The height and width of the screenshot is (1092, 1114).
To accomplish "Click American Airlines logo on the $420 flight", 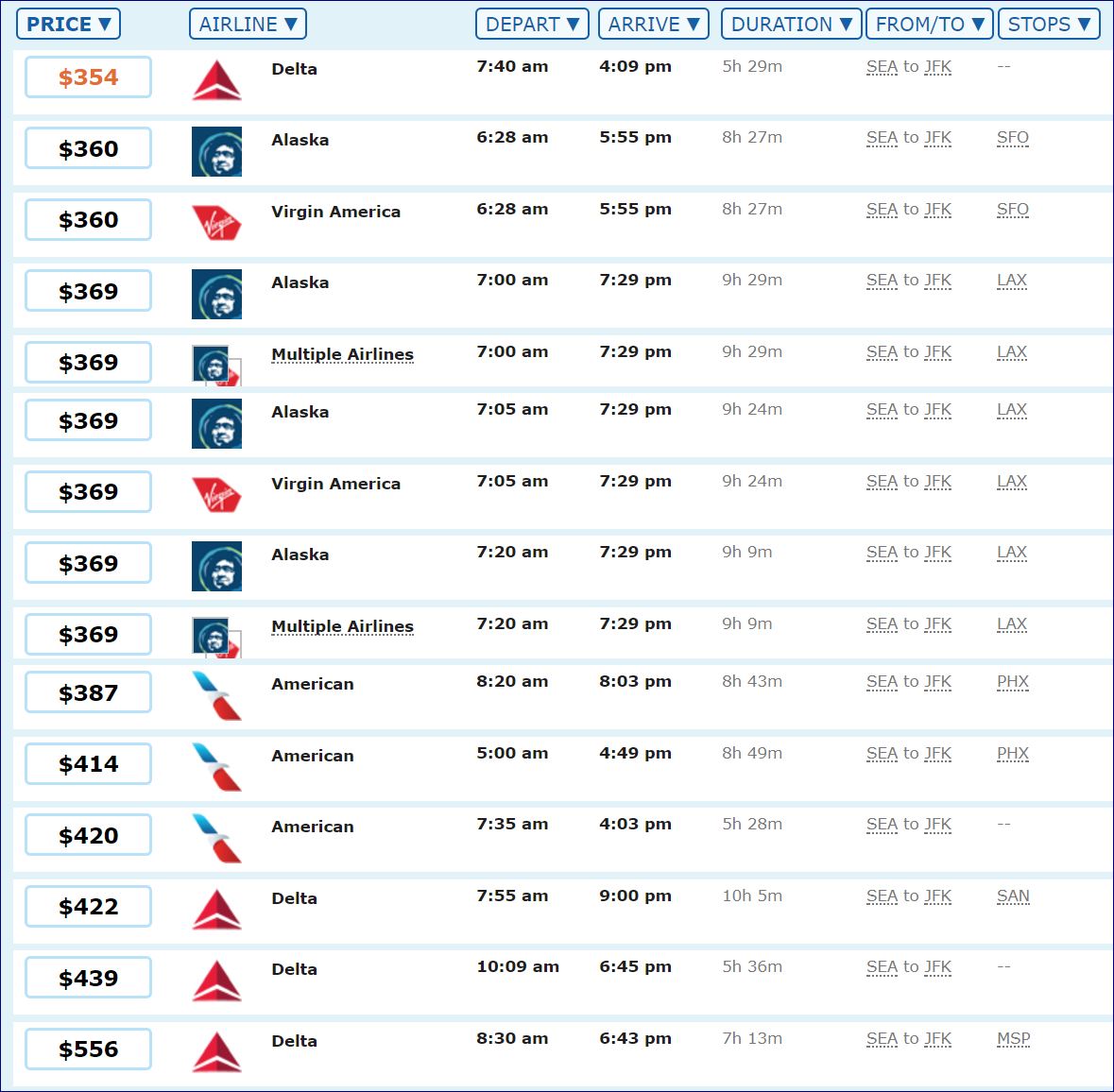I will click(216, 838).
